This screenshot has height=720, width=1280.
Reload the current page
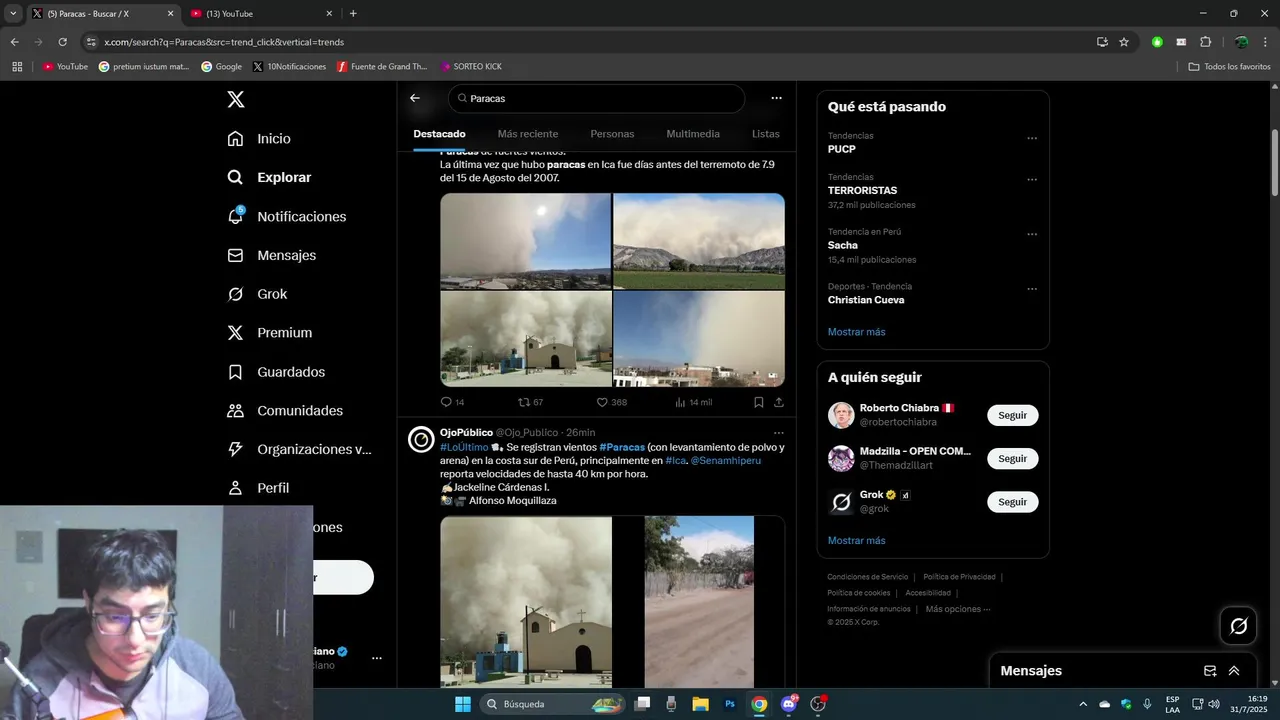tap(62, 42)
